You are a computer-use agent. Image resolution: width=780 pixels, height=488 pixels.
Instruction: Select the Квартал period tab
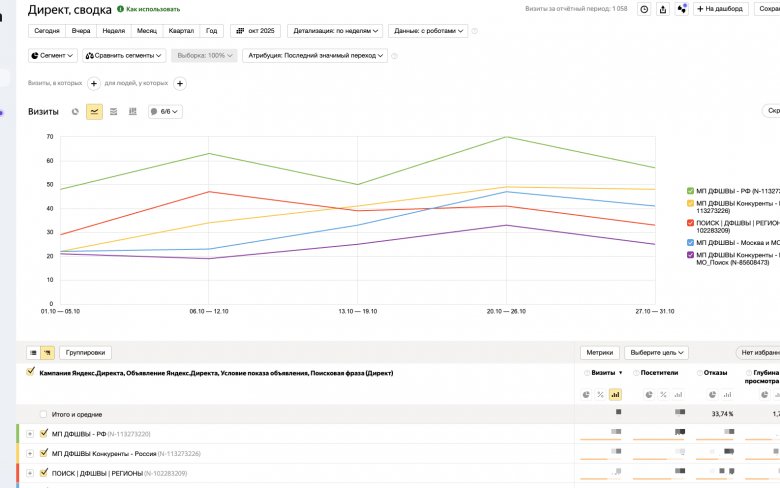pyautogui.click(x=182, y=31)
